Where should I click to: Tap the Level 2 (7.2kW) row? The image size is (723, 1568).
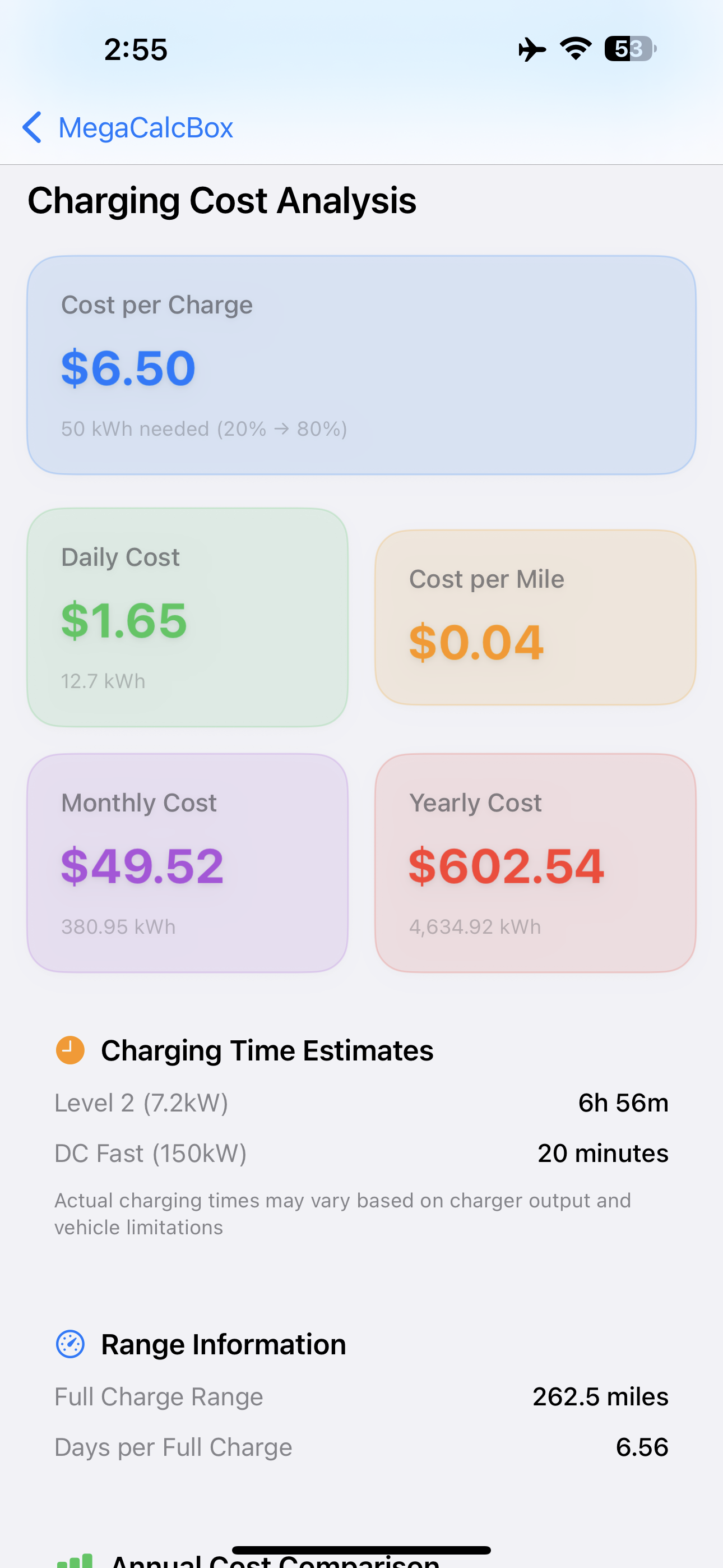[x=361, y=1103]
